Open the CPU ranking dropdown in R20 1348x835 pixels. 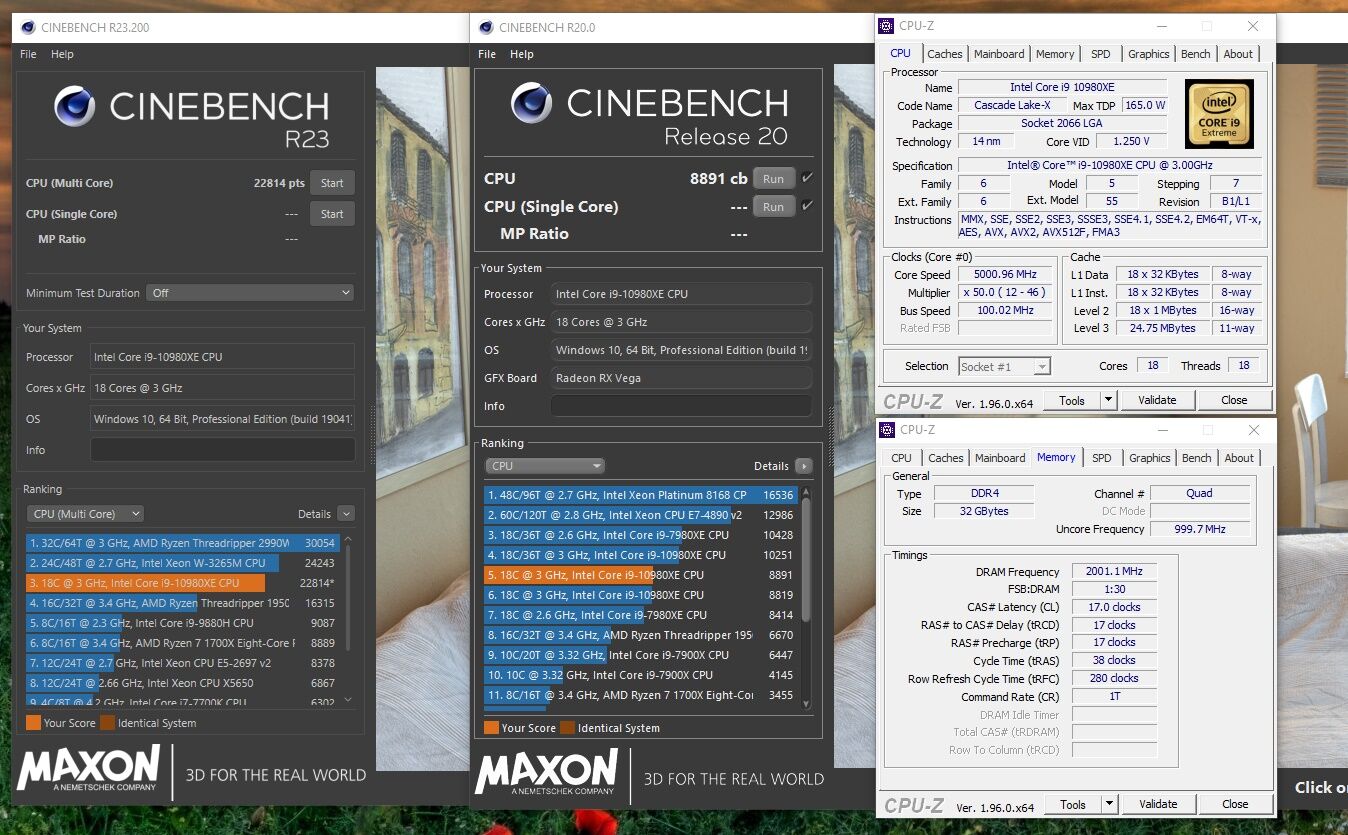pyautogui.click(x=545, y=466)
